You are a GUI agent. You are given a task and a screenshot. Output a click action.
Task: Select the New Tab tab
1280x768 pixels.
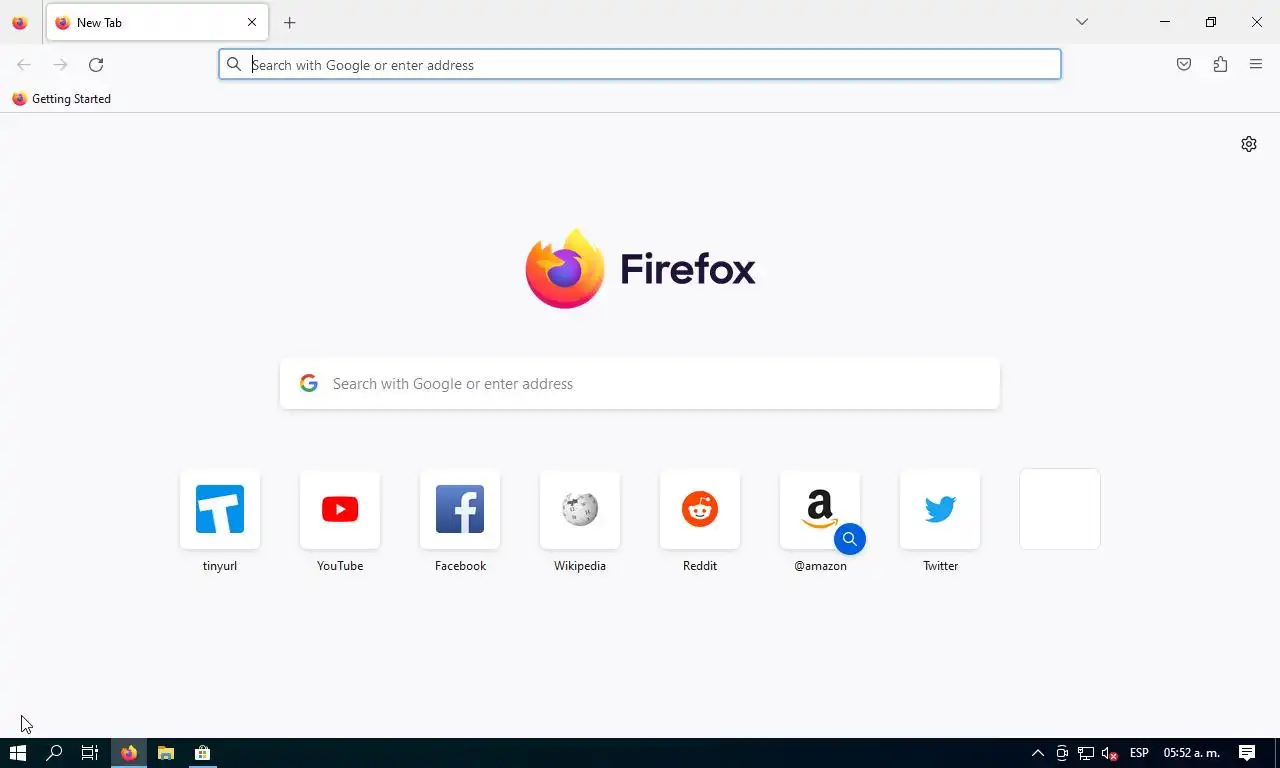[x=157, y=22]
